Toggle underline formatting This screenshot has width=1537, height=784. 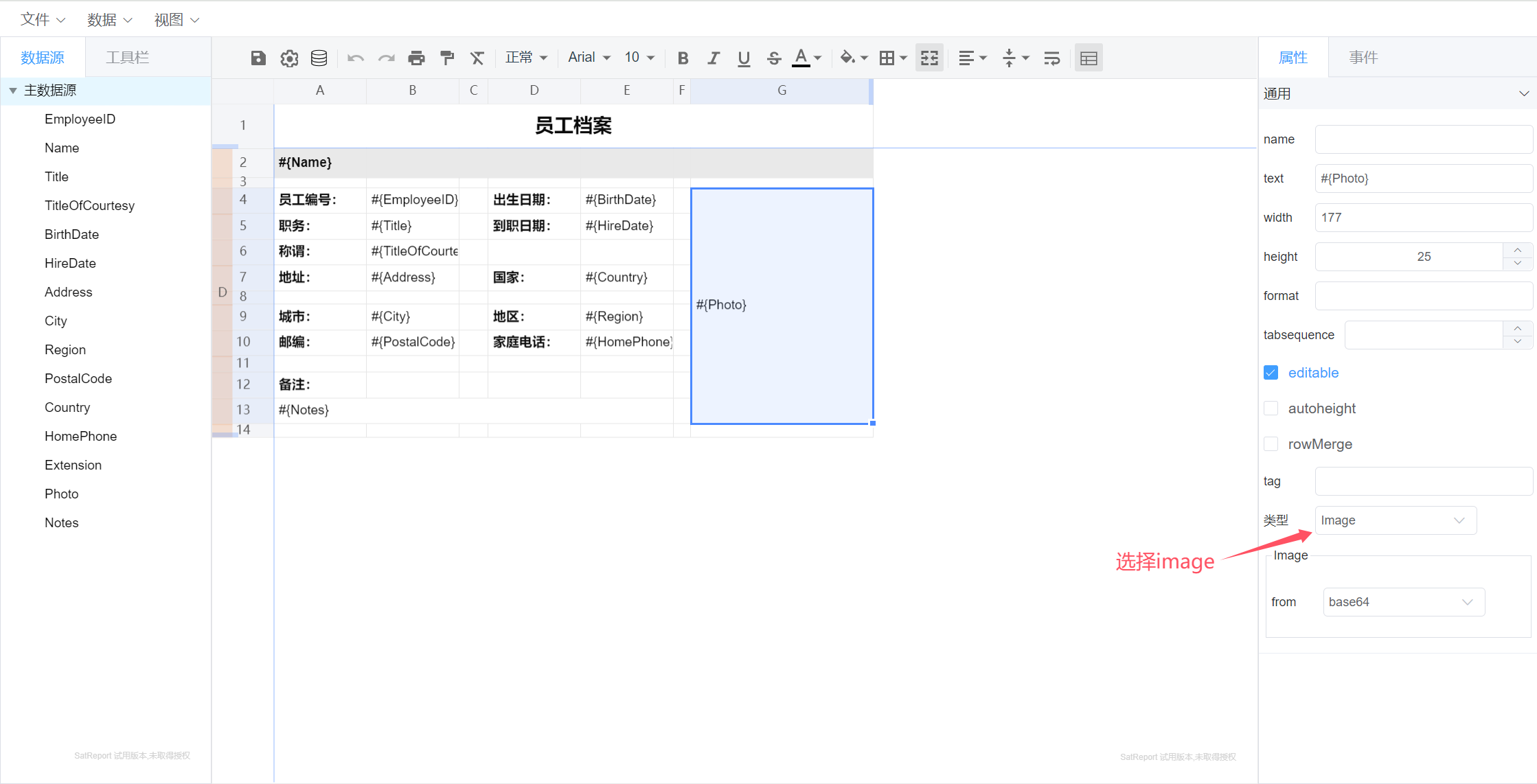(x=744, y=58)
